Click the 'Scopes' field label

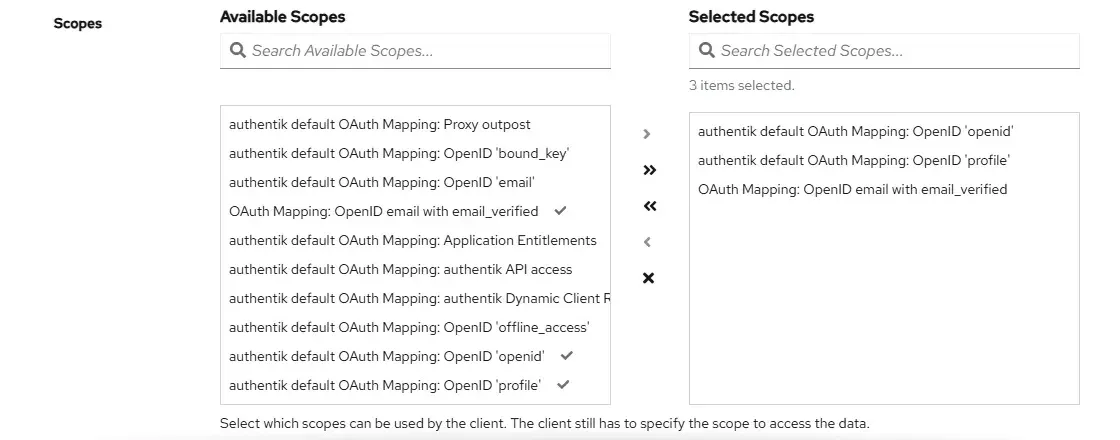tap(78, 23)
